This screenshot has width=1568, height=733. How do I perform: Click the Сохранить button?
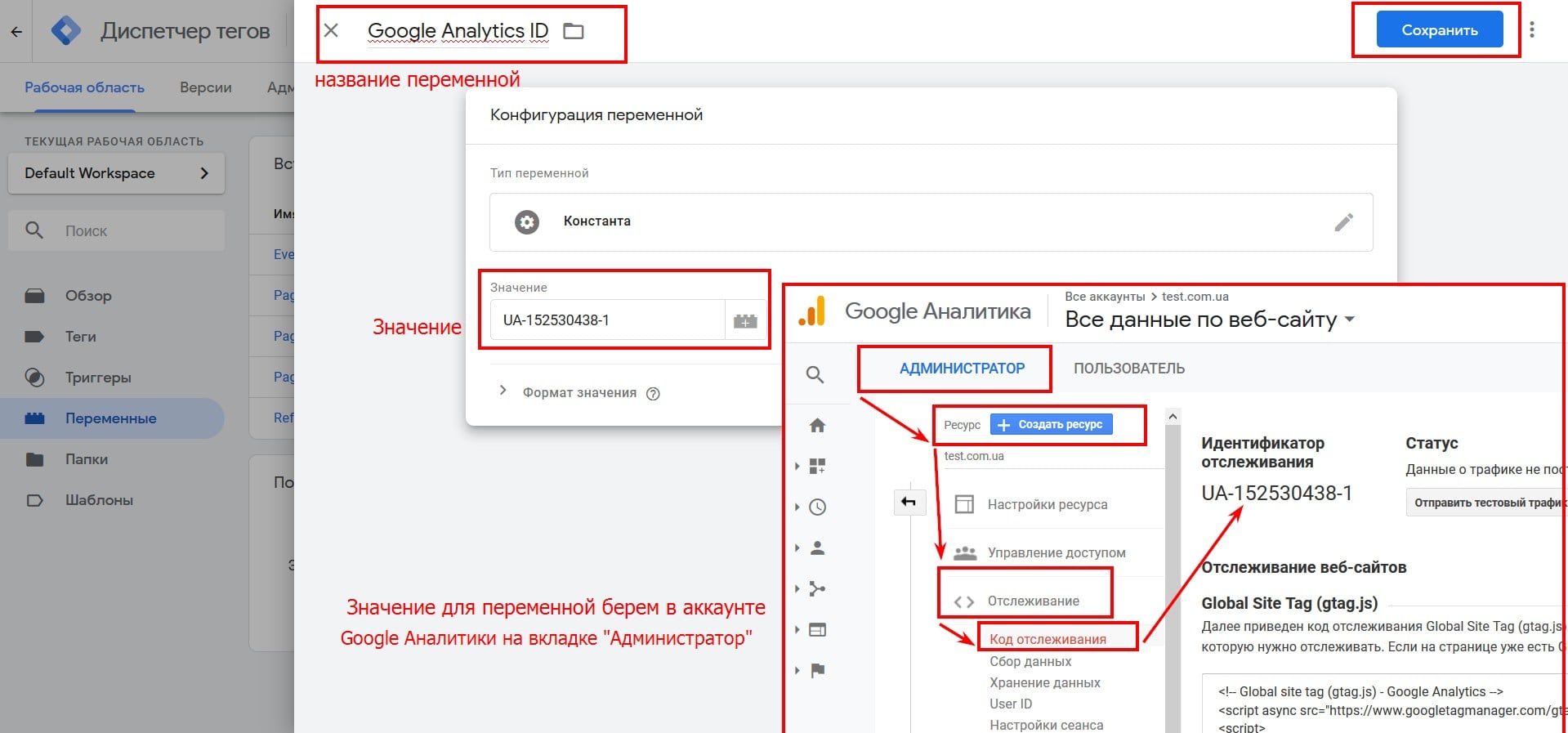[x=1439, y=30]
